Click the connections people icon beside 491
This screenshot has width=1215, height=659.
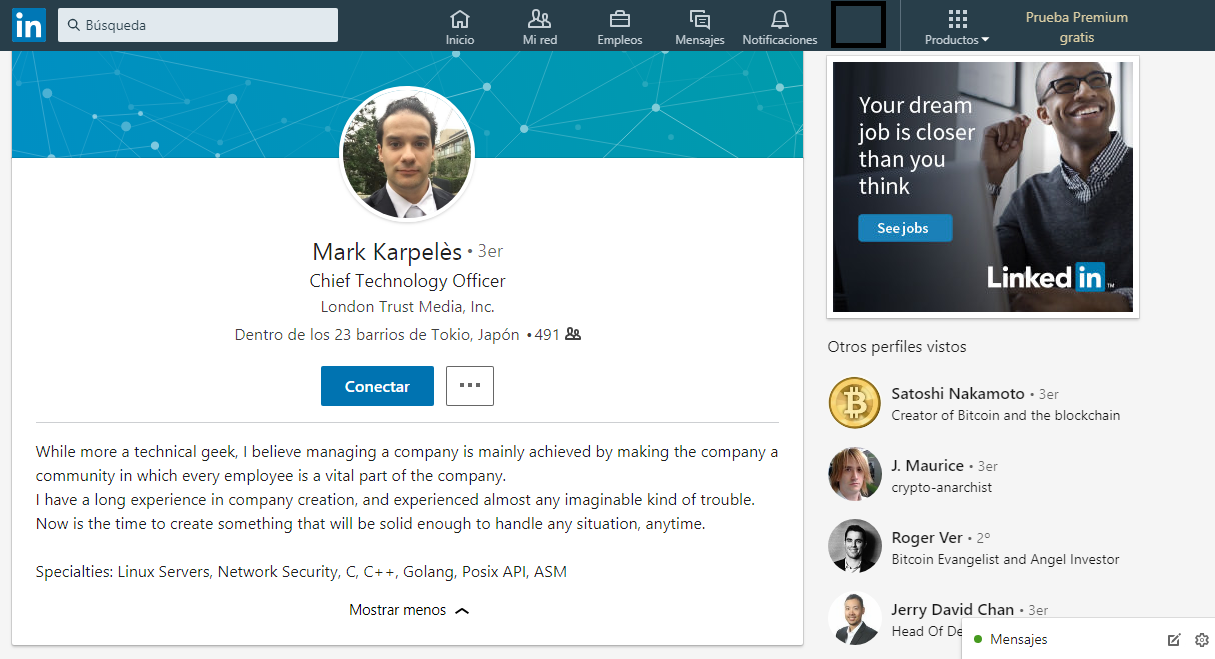pos(573,334)
